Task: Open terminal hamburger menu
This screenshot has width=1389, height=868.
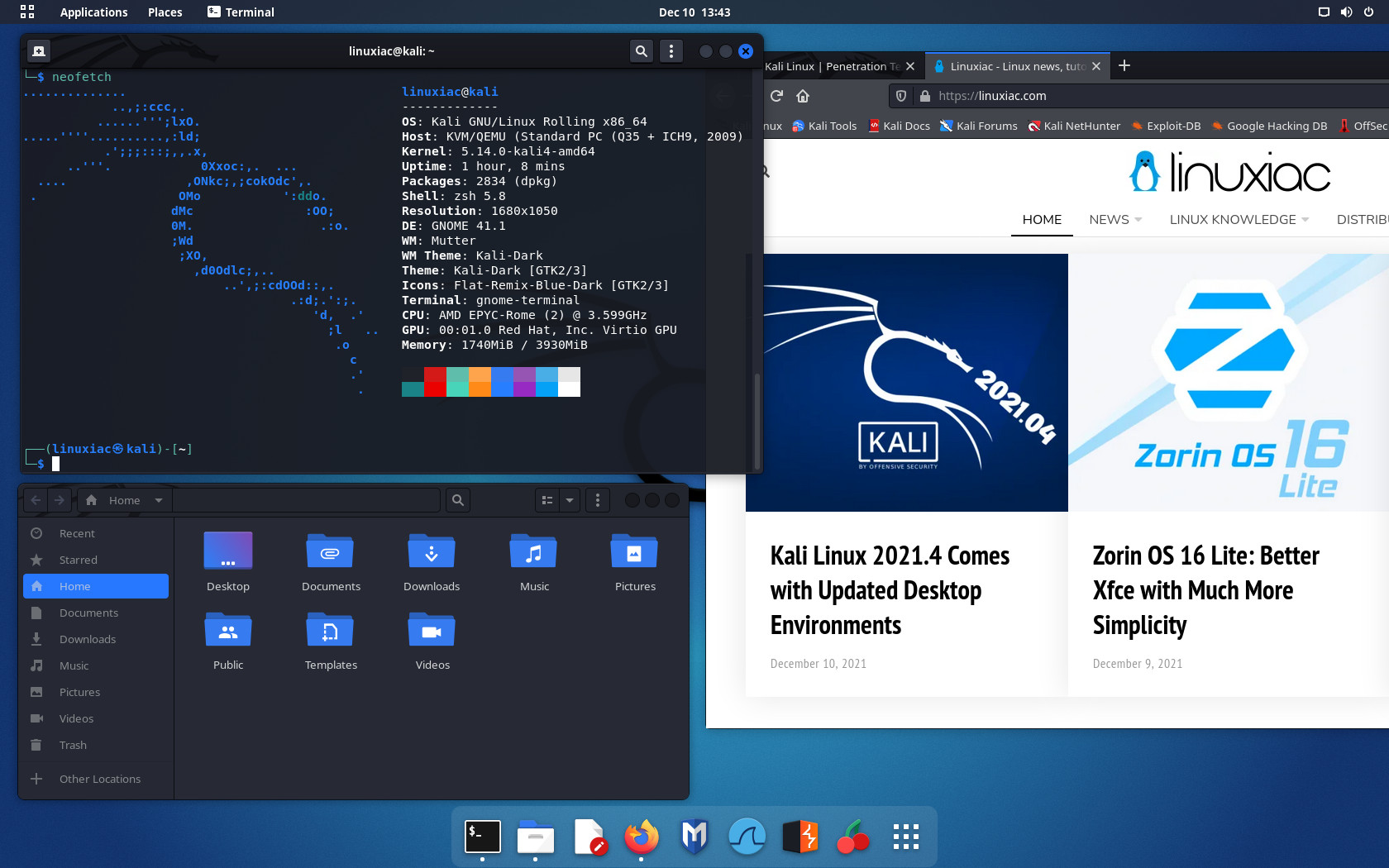Action: [x=671, y=51]
